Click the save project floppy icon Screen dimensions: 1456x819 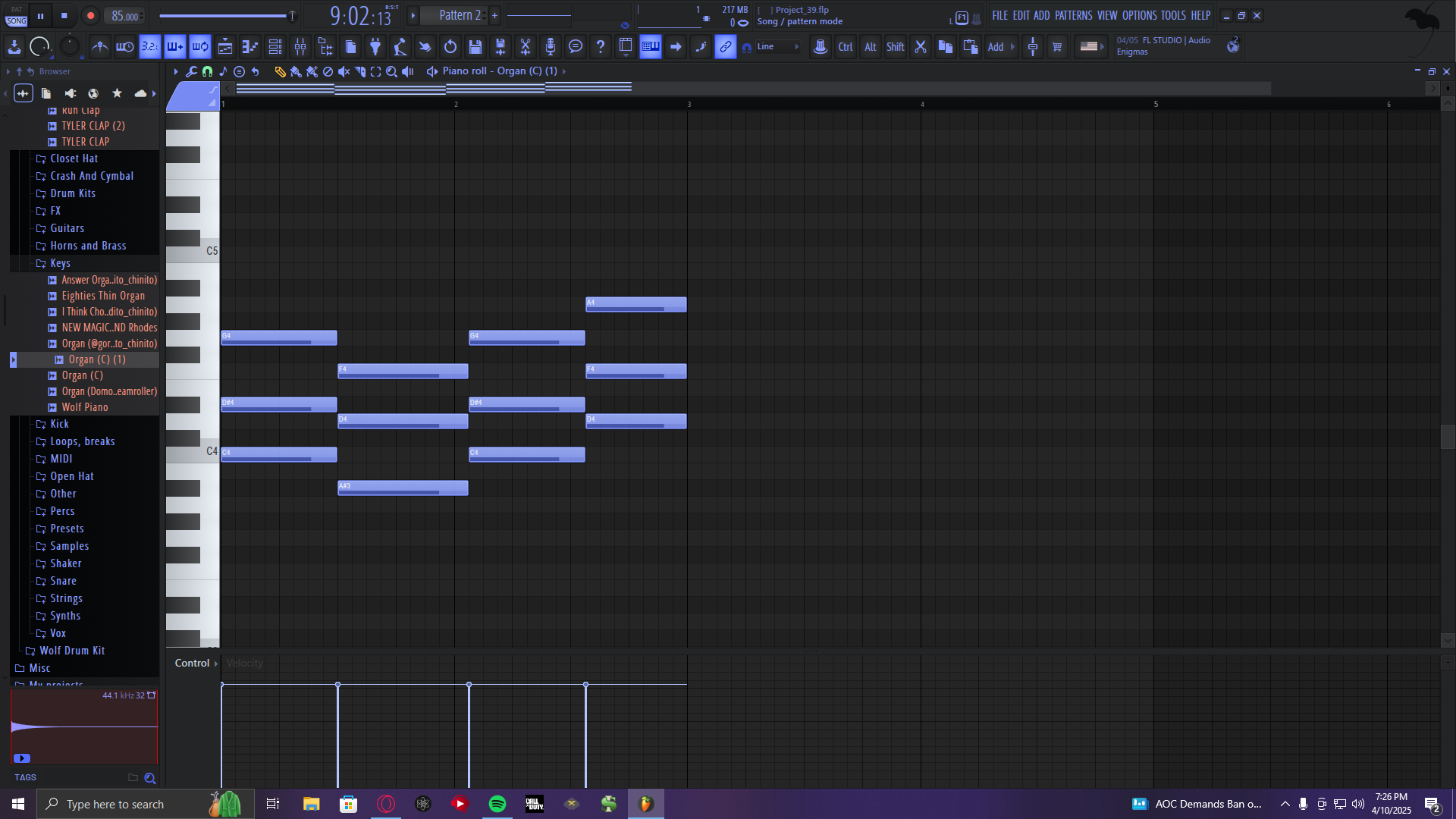tap(475, 47)
